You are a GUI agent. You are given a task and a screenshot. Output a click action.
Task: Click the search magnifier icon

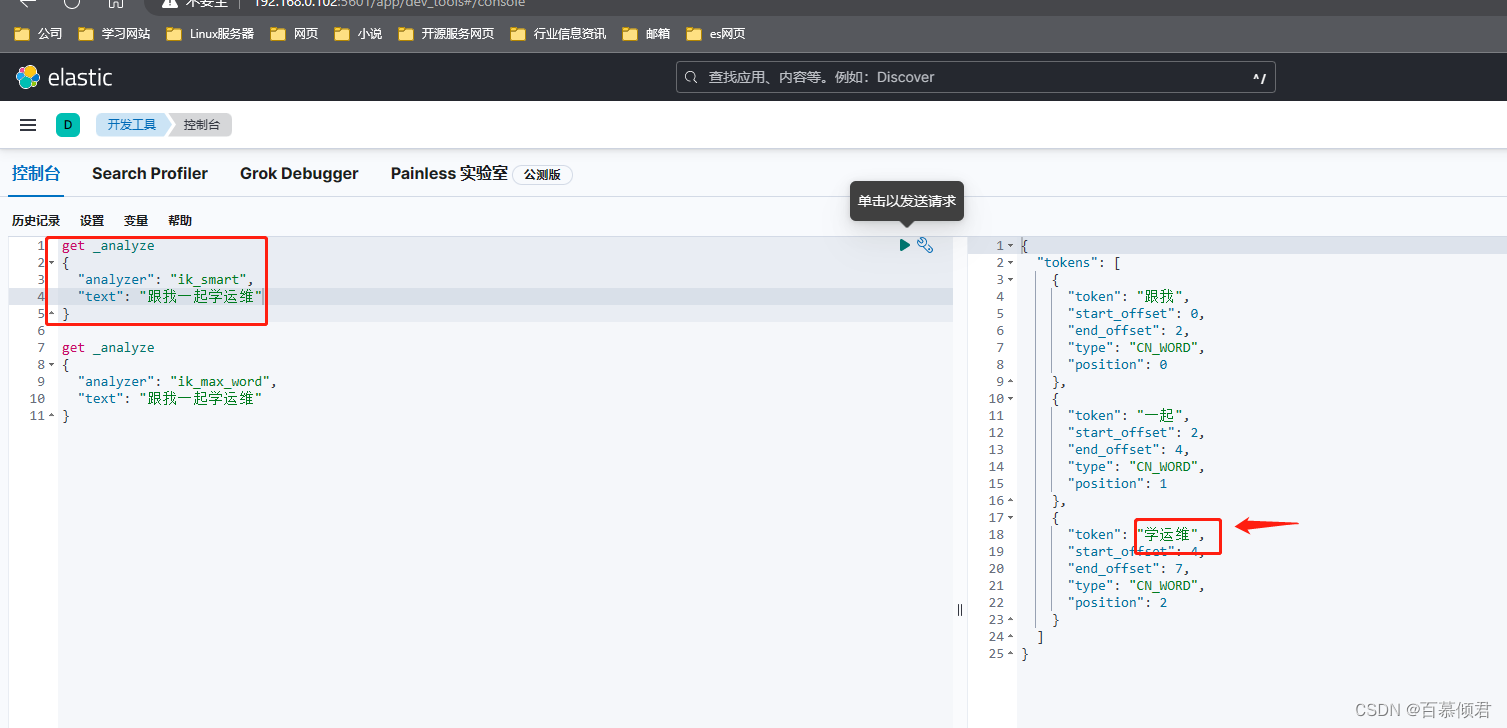[x=691, y=77]
